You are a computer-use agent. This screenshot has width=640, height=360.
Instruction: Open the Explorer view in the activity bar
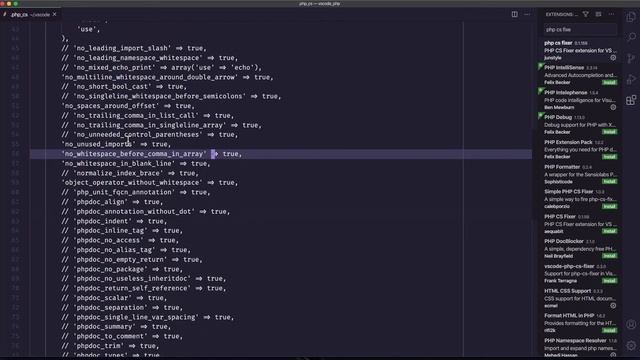631,17
